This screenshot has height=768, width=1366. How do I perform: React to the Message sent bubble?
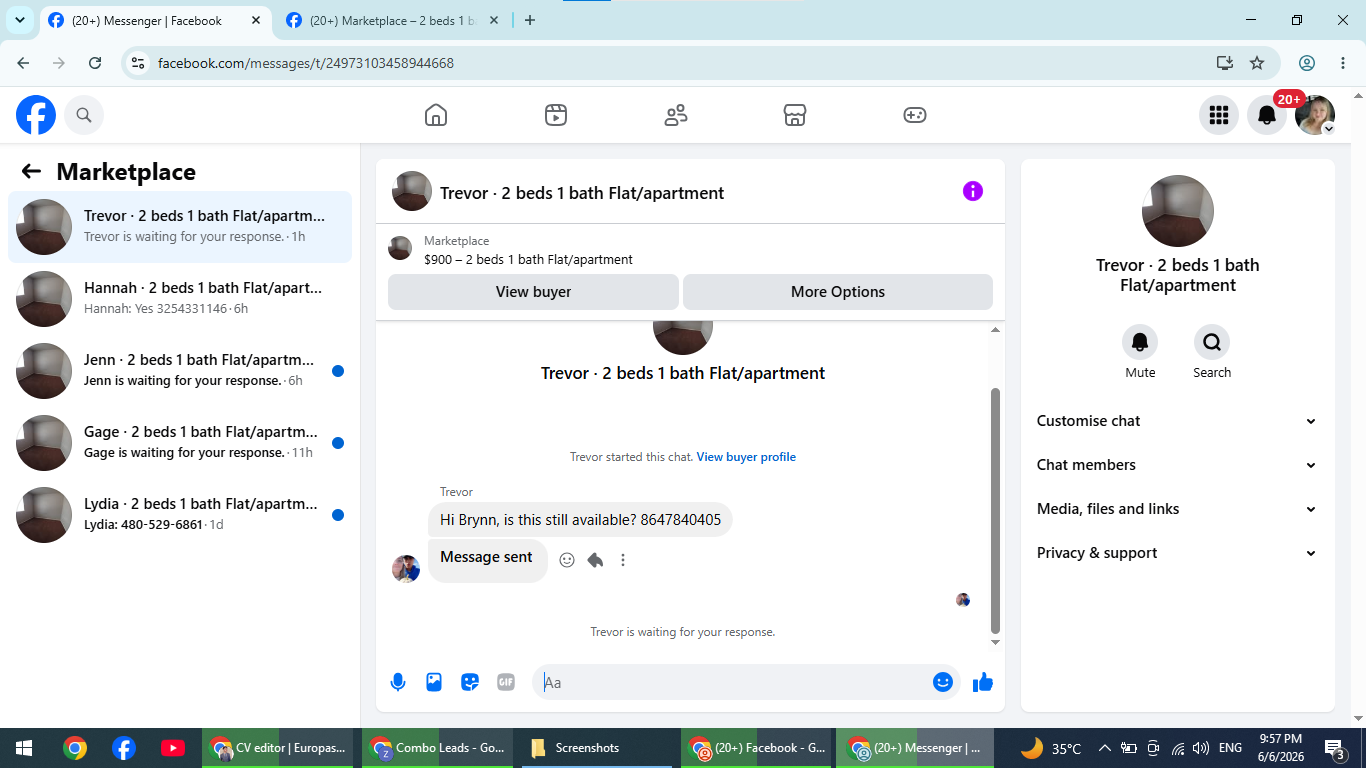[x=567, y=560]
